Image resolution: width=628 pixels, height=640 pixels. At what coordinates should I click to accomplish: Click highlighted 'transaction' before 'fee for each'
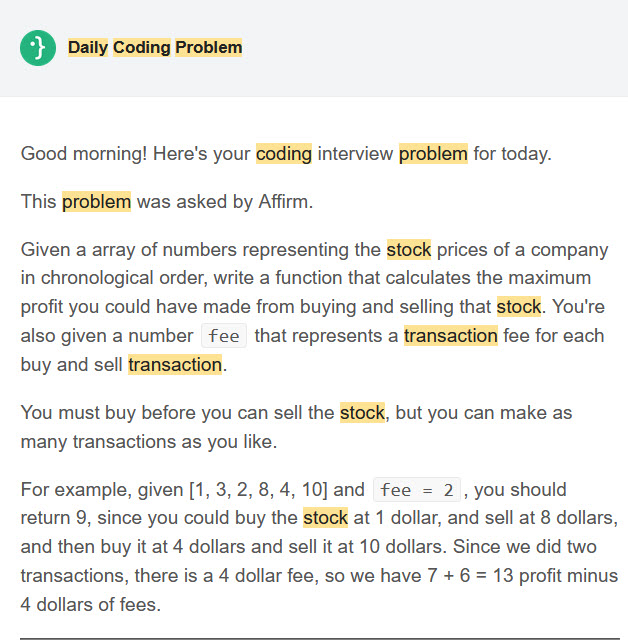450,336
